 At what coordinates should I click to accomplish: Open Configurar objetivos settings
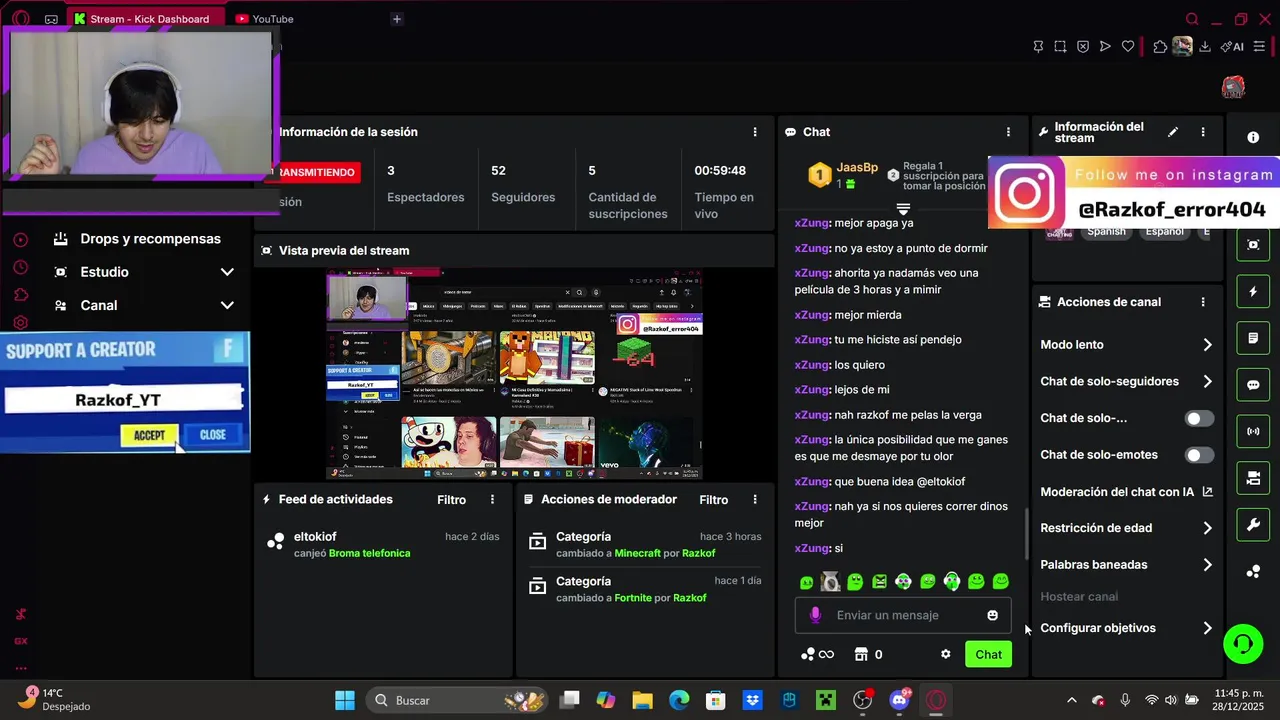[x=1126, y=628]
